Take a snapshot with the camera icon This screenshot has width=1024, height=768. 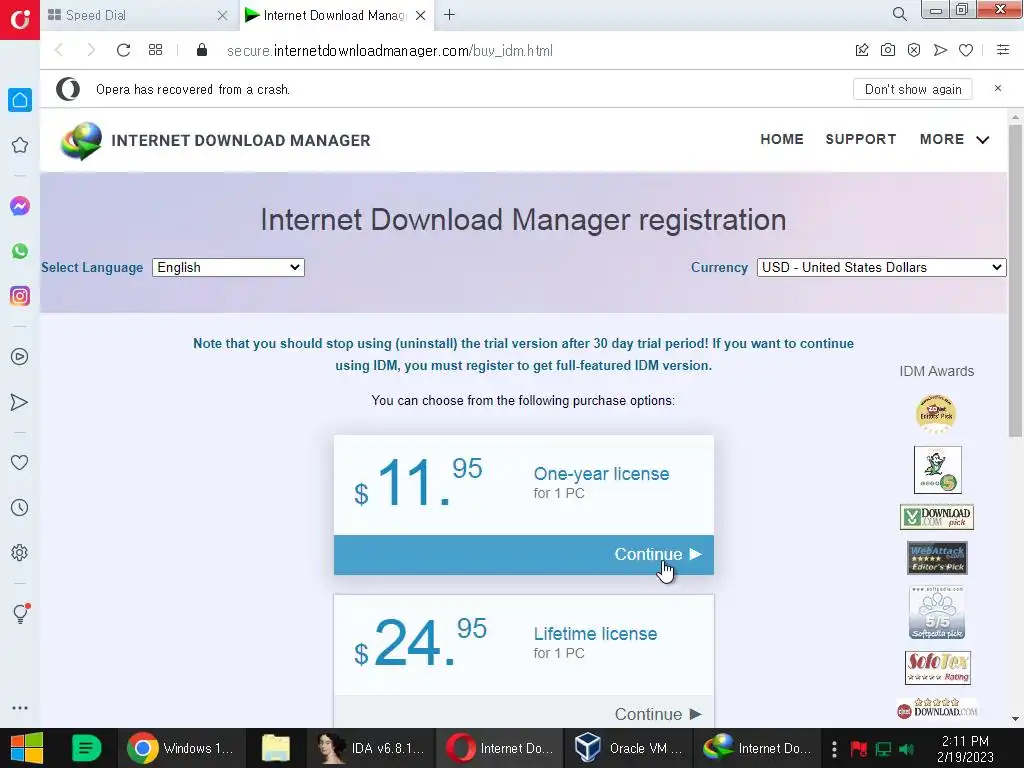pyautogui.click(x=888, y=50)
